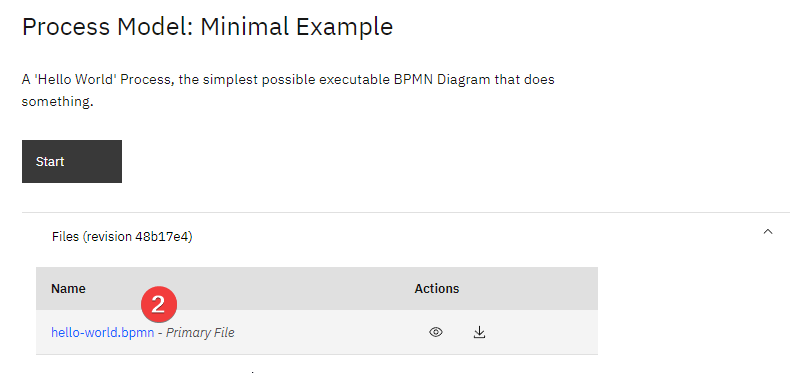Collapse the Files accordion chevron
This screenshot has width=803, height=373.
(x=768, y=232)
